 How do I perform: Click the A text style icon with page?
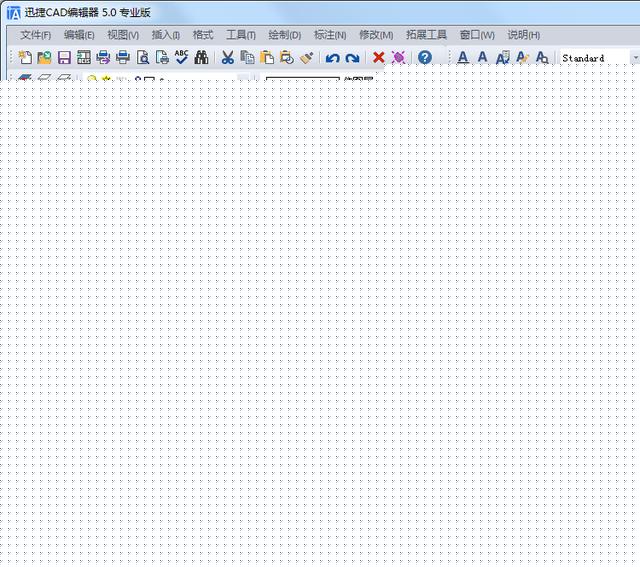pyautogui.click(x=502, y=57)
